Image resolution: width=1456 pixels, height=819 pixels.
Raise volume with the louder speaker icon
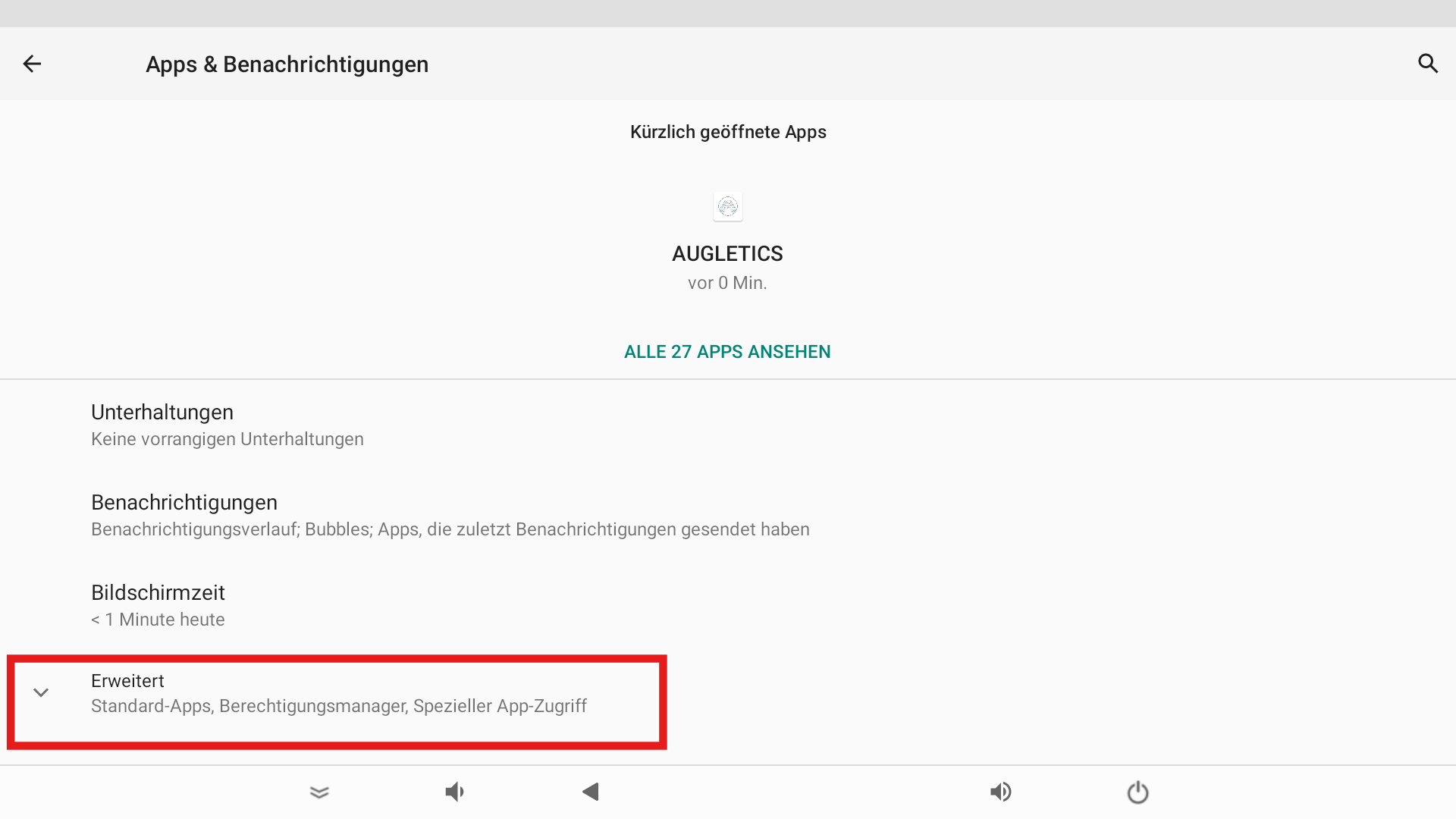tap(1001, 792)
